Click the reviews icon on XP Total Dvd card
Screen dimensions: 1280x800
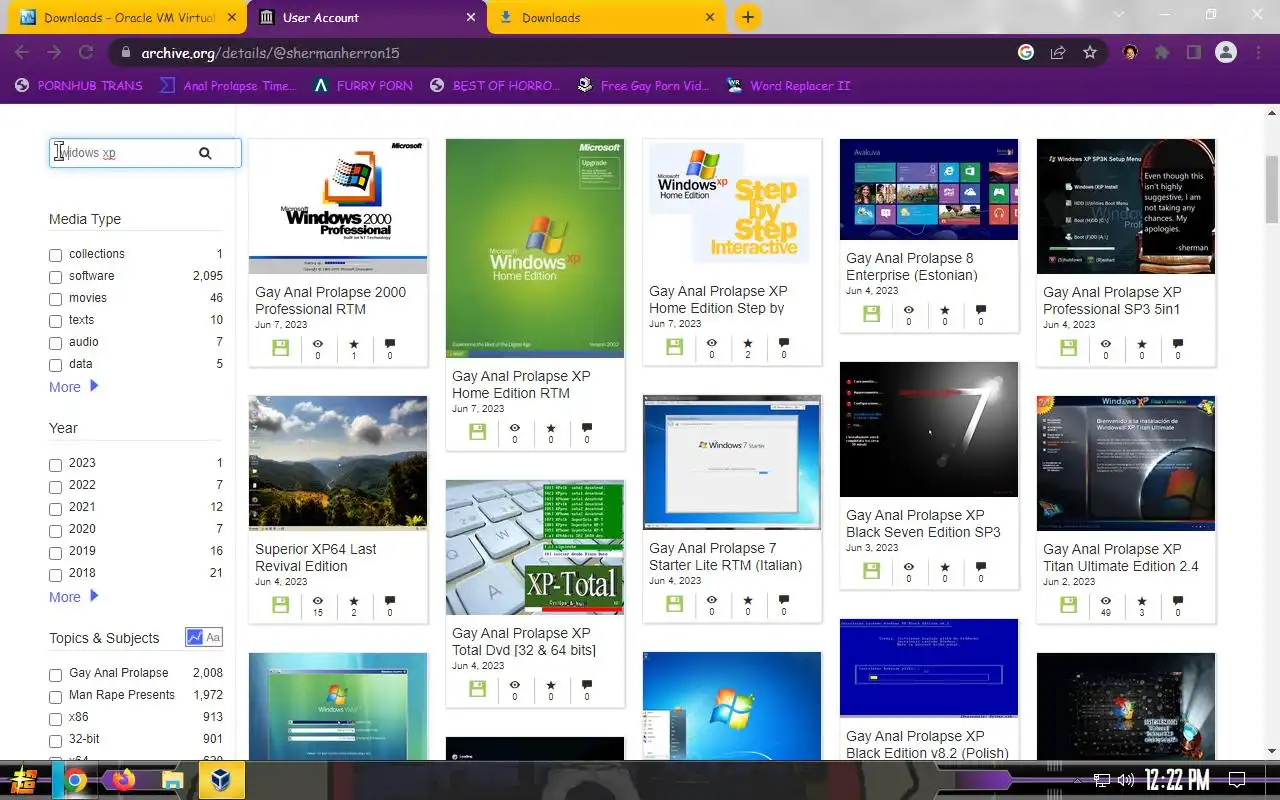[587, 685]
